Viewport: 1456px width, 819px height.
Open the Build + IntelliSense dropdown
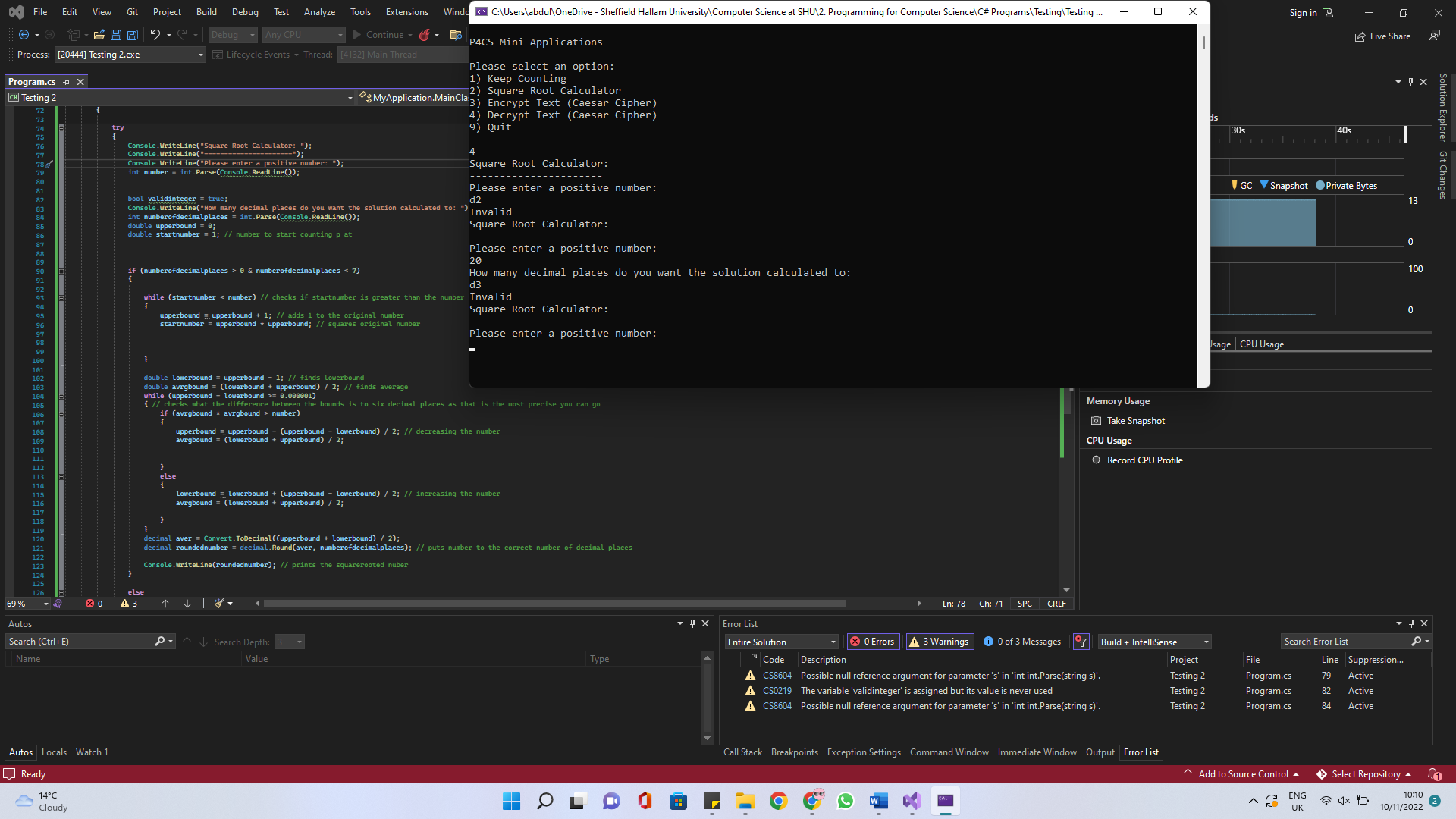click(1154, 642)
